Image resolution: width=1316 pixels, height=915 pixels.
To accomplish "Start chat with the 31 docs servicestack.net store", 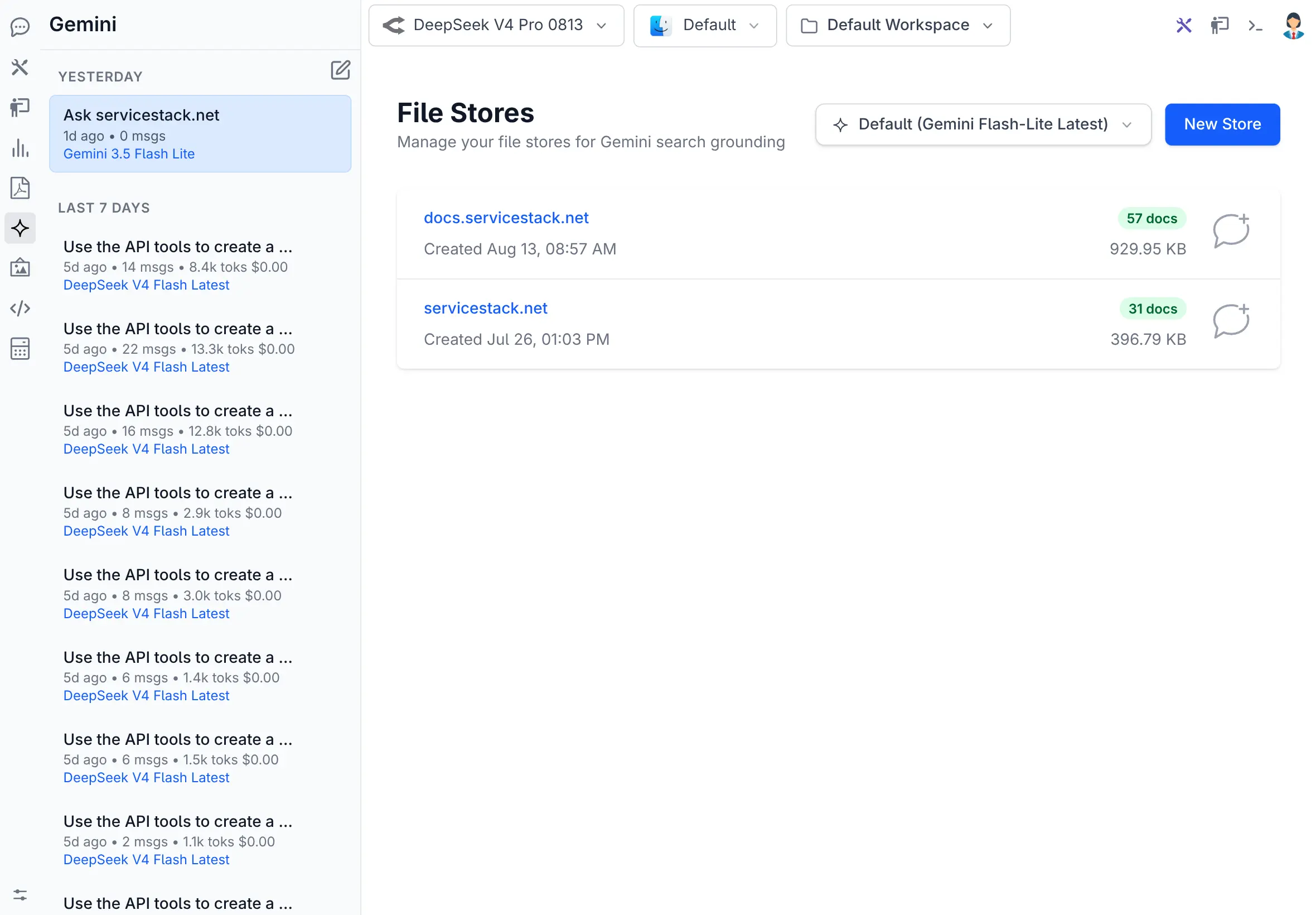I will click(x=1231, y=320).
